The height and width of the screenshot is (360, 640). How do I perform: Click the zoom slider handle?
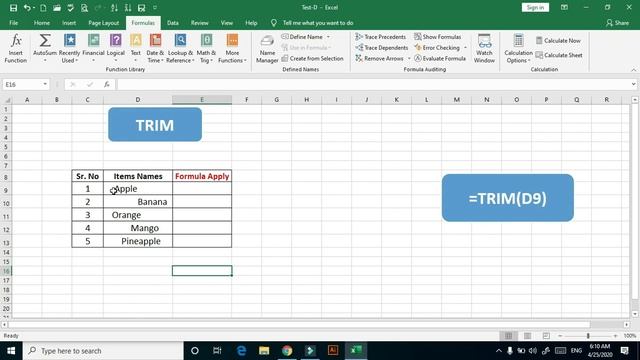coord(588,336)
